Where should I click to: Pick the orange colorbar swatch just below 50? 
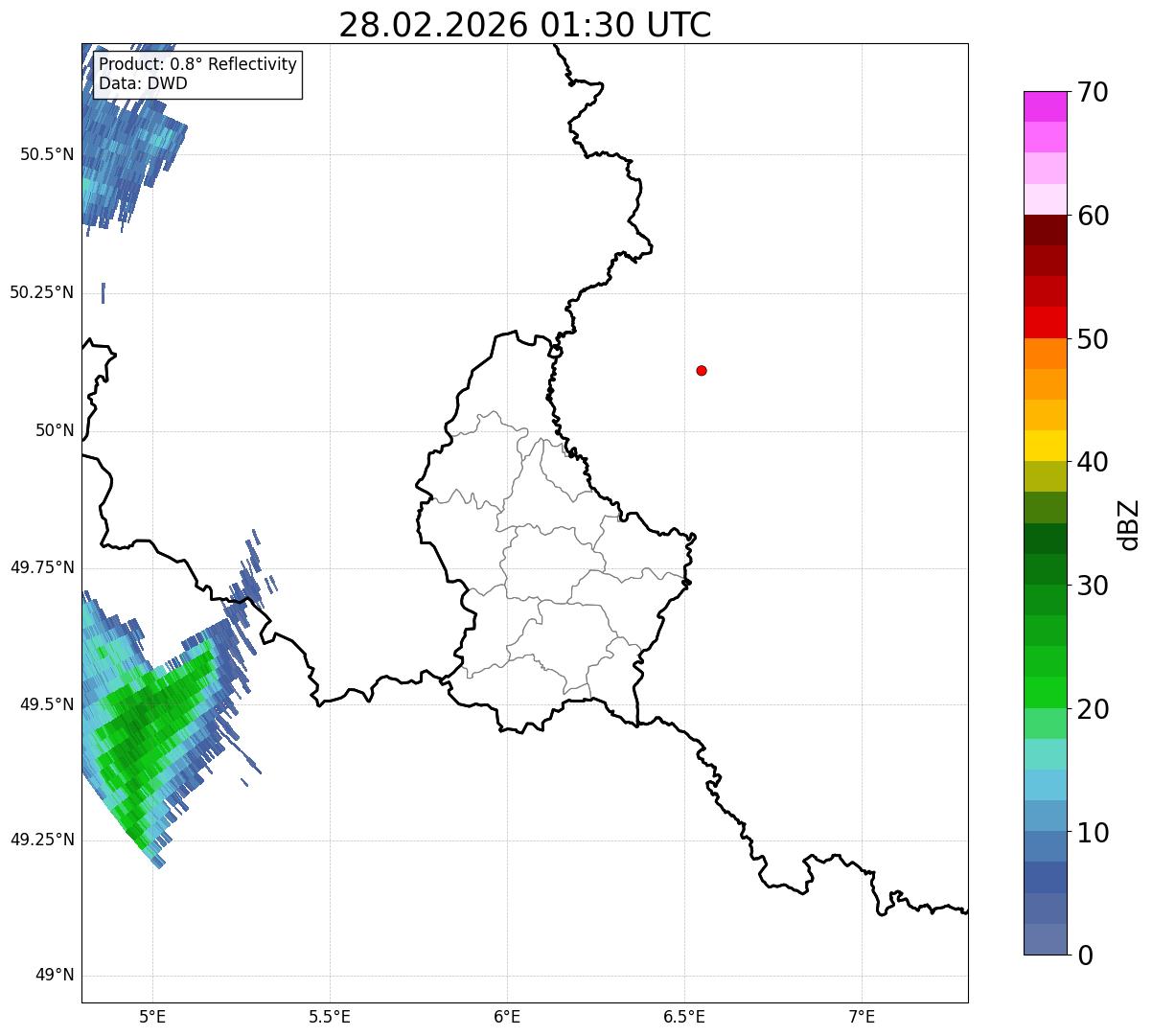coord(1045,354)
